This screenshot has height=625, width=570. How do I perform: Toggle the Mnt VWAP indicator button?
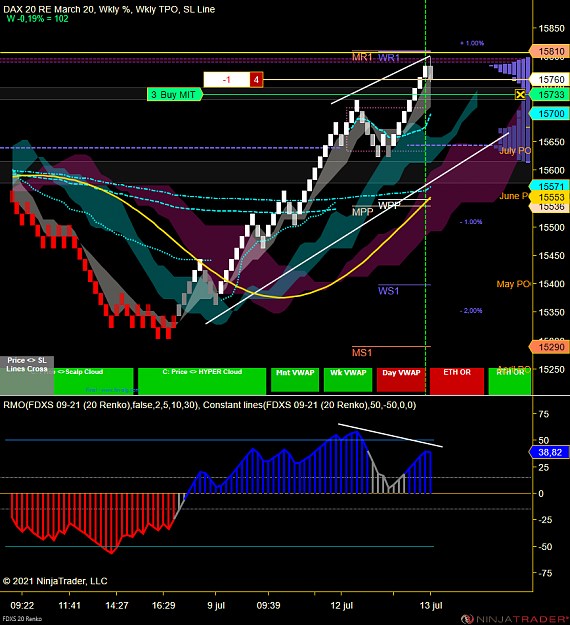[295, 380]
